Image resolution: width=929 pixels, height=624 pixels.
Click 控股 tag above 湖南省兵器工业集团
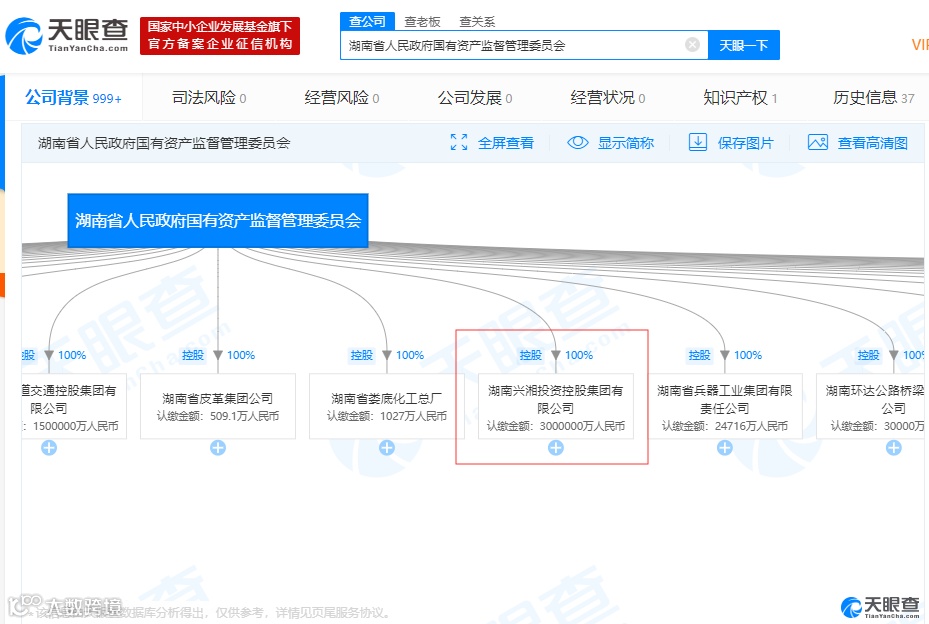pyautogui.click(x=699, y=355)
